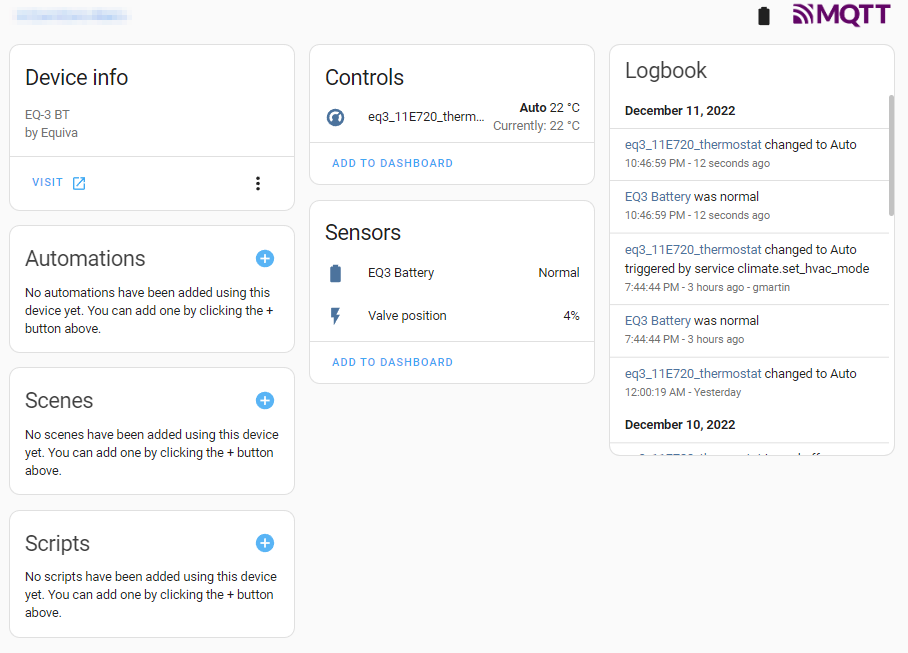
Task: Click the EQ3 Battery sensor icon
Action: coord(335,273)
